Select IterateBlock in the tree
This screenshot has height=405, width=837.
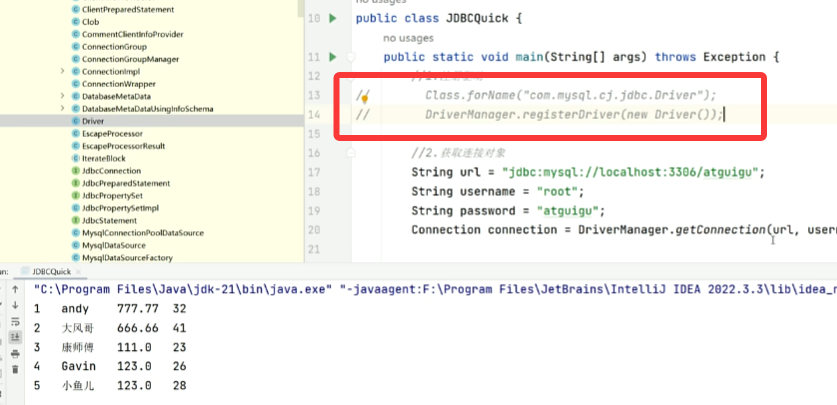104,158
